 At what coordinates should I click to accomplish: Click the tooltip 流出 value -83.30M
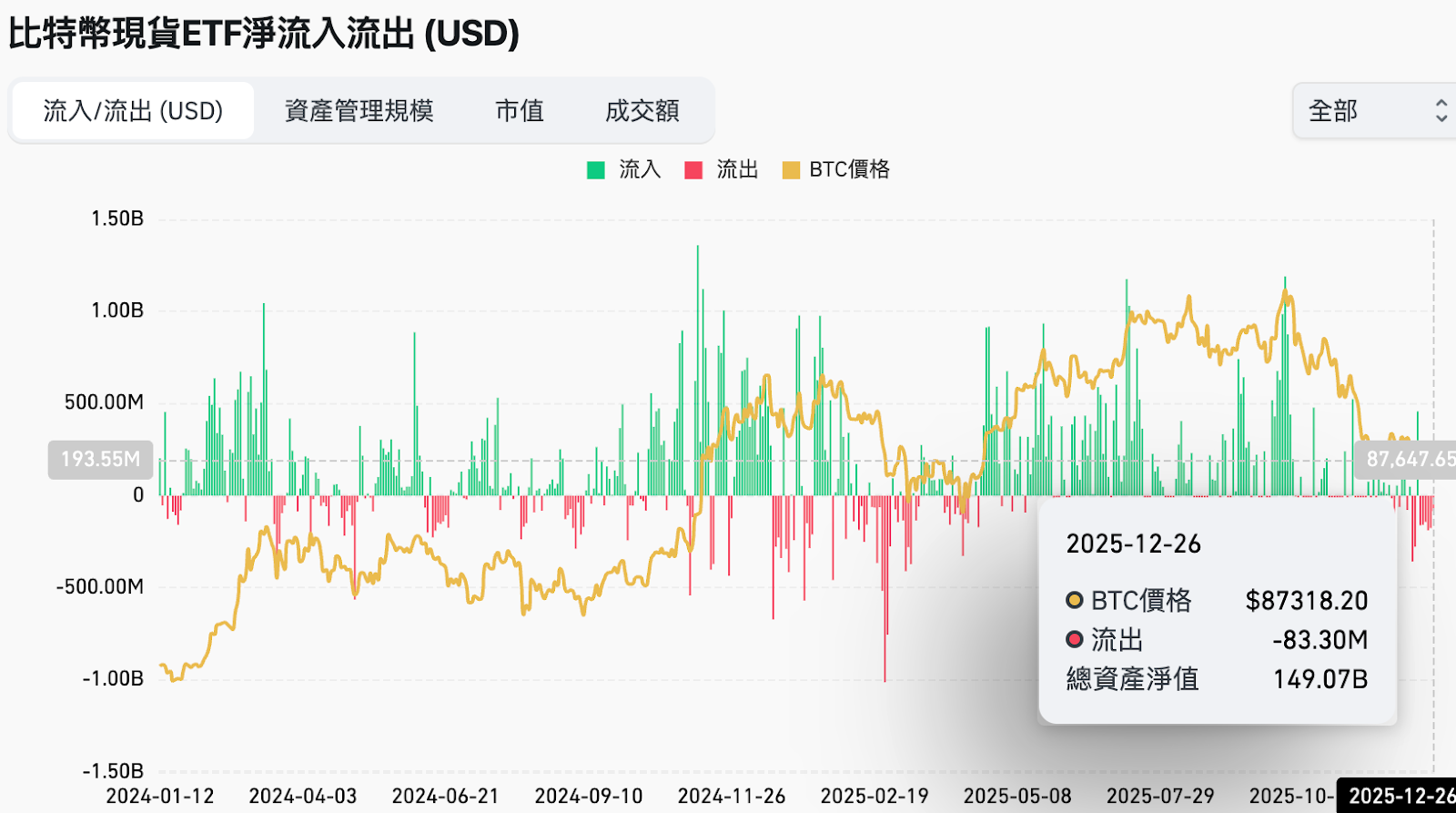(1320, 640)
